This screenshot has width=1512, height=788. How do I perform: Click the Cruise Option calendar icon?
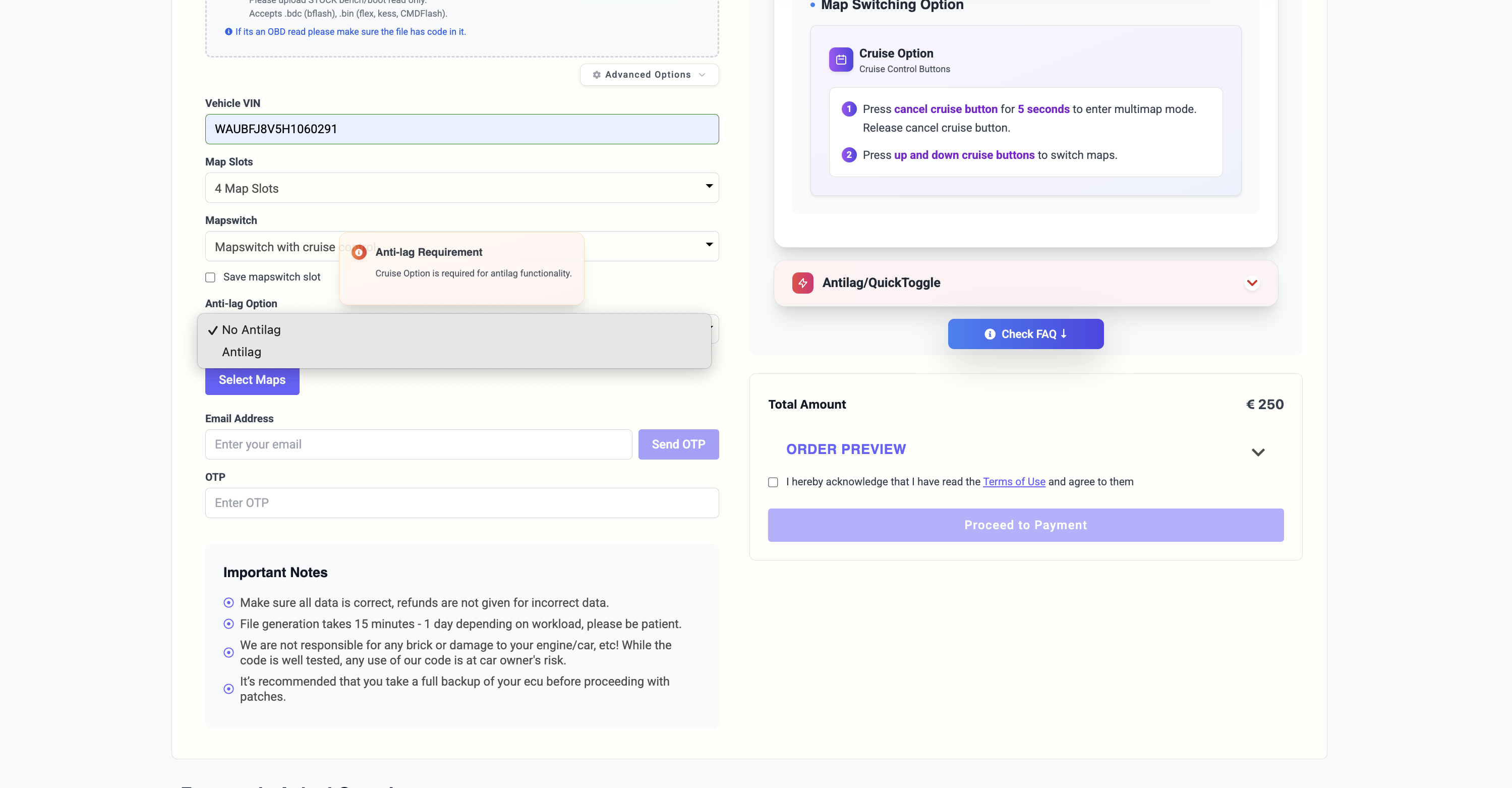(x=841, y=60)
